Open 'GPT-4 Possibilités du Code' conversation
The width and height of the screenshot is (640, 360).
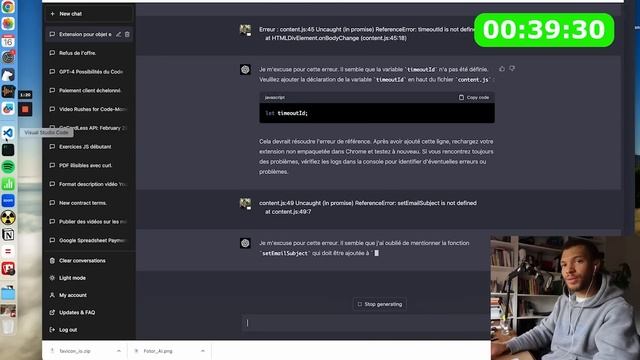(89, 72)
